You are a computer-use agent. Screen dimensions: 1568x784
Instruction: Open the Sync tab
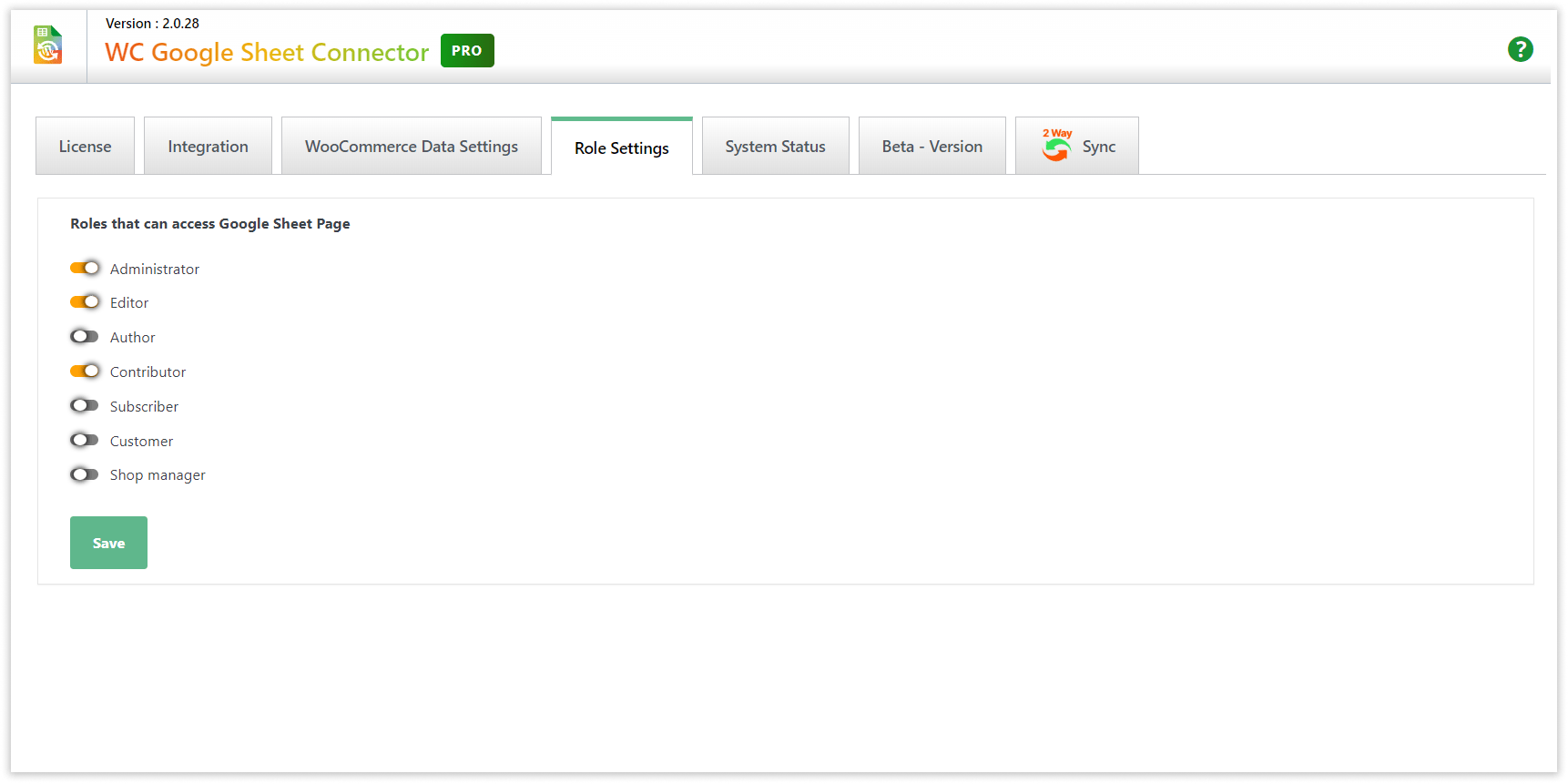pos(1077,146)
